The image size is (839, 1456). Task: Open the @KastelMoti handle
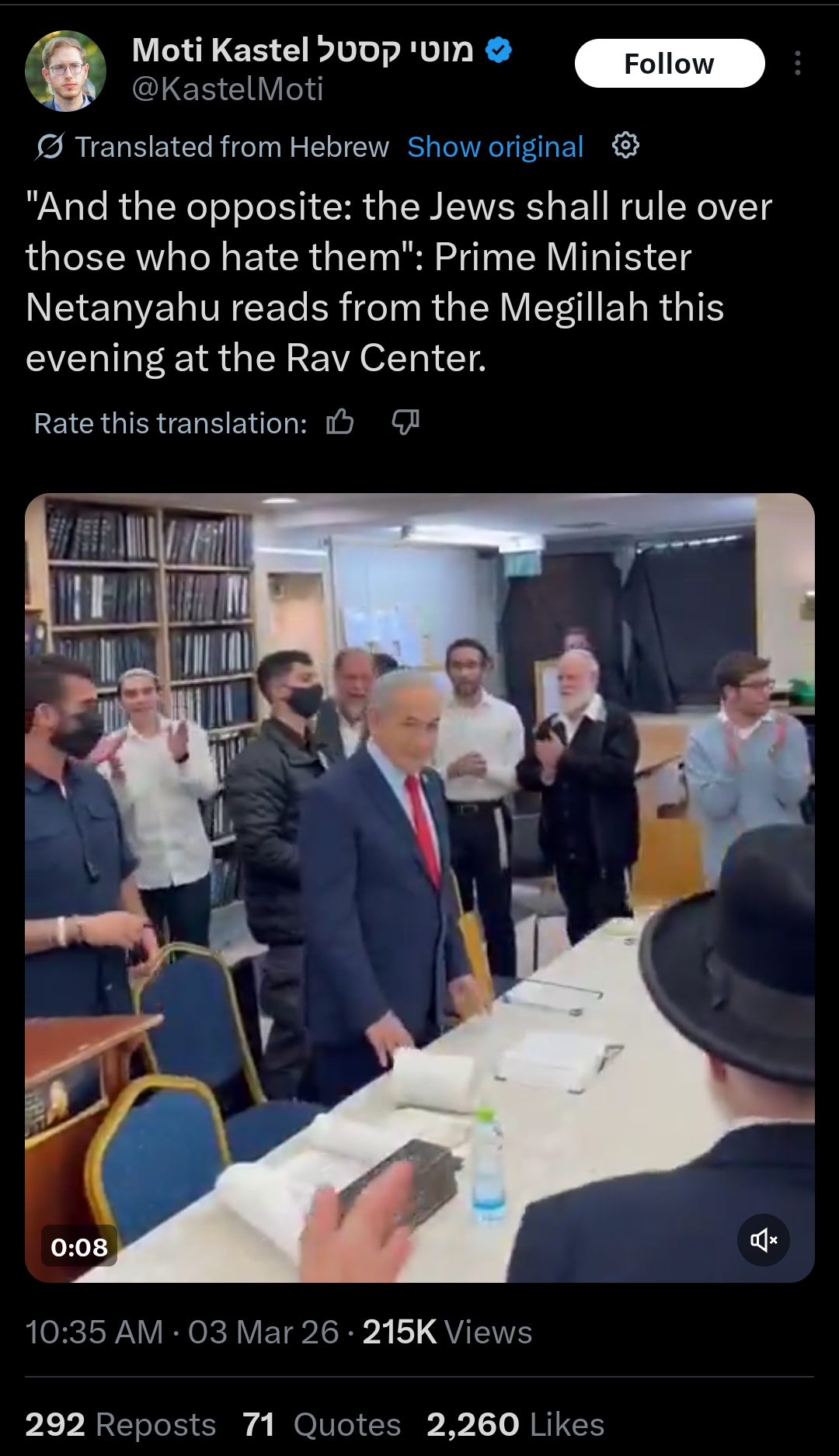228,89
